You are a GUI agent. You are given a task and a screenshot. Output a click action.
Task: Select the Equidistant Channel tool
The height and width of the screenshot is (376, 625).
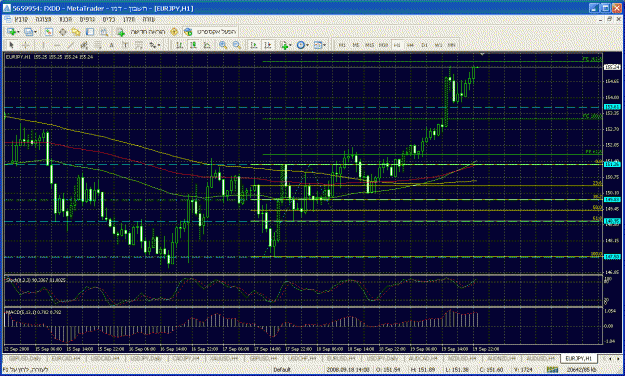[84, 45]
